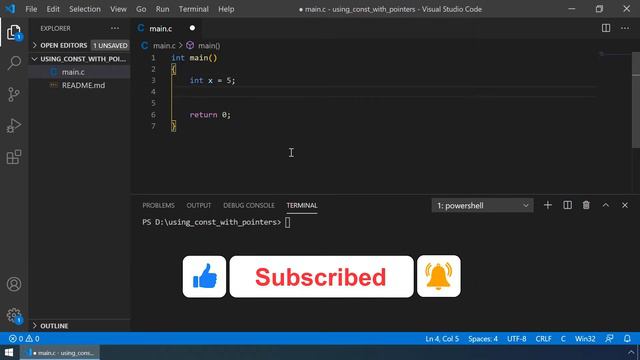Open README.md in the file tree
The width and height of the screenshot is (640, 360).
tap(83, 85)
